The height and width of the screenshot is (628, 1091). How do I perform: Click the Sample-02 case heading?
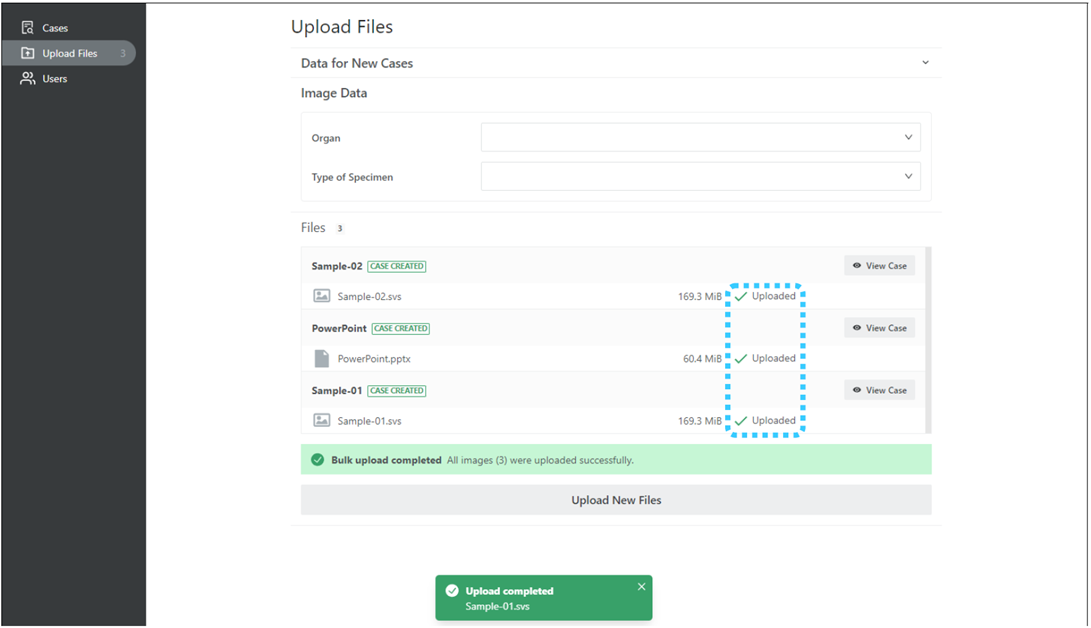(337, 266)
